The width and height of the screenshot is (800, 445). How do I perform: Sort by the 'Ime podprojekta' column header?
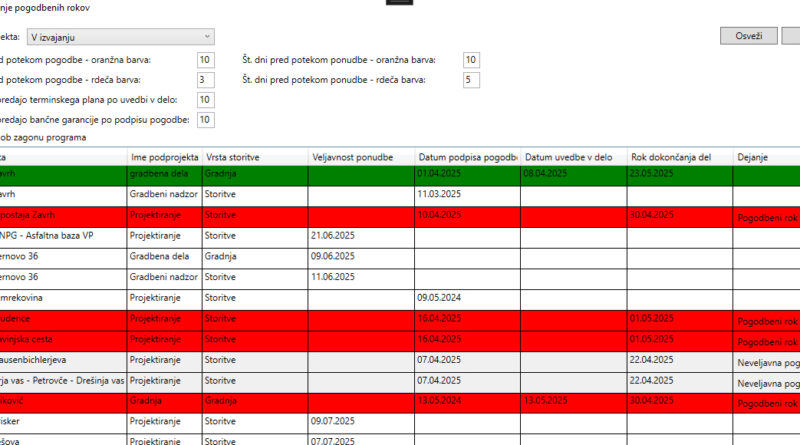[165, 157]
